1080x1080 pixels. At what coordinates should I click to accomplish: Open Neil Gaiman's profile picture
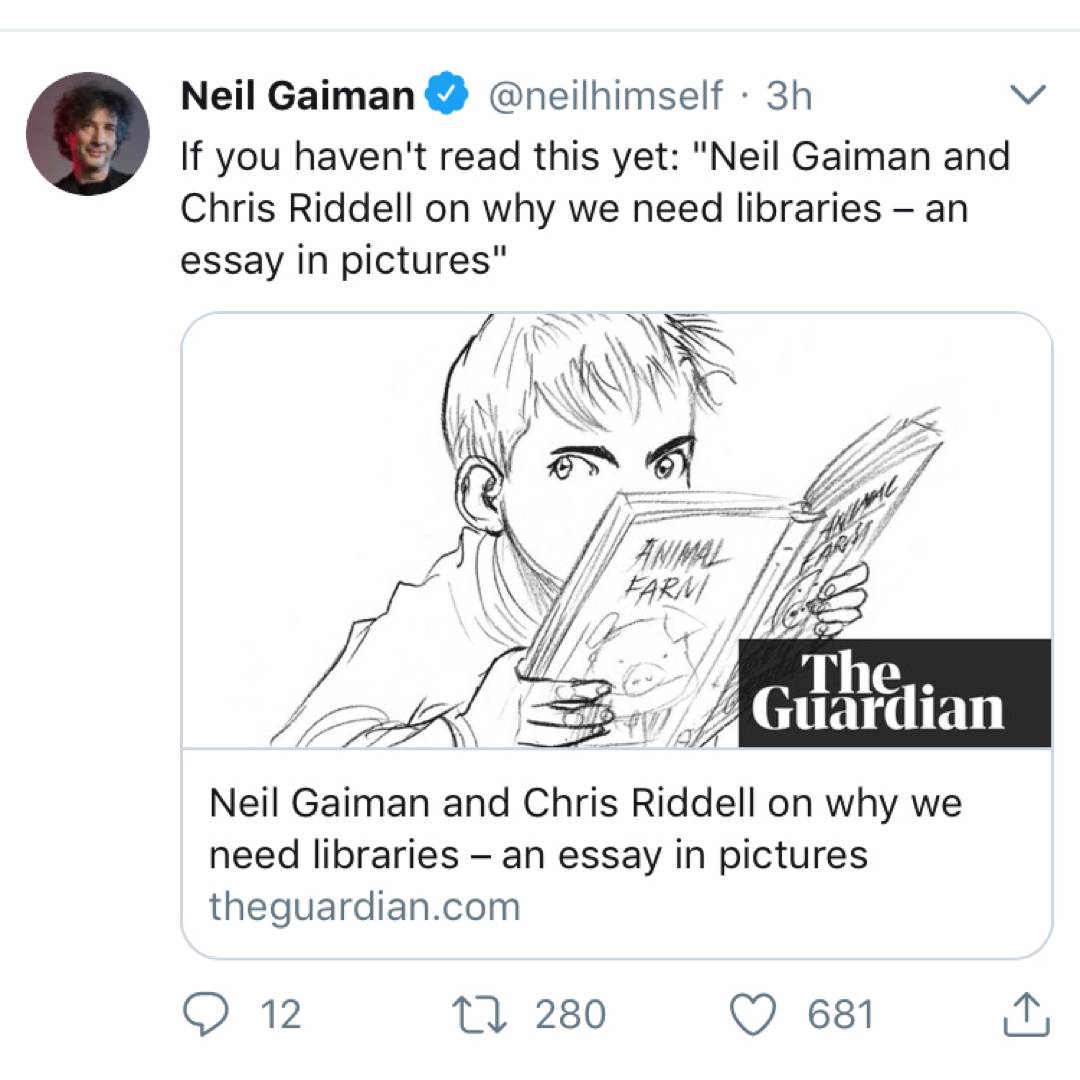[87, 133]
